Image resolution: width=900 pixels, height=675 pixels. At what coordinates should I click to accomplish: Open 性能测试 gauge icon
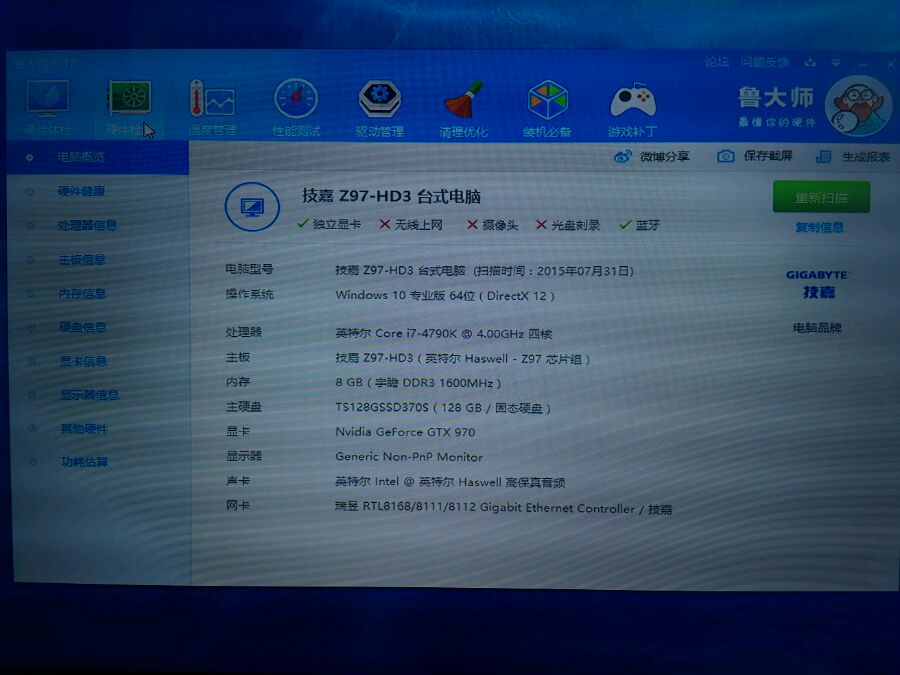click(x=296, y=99)
